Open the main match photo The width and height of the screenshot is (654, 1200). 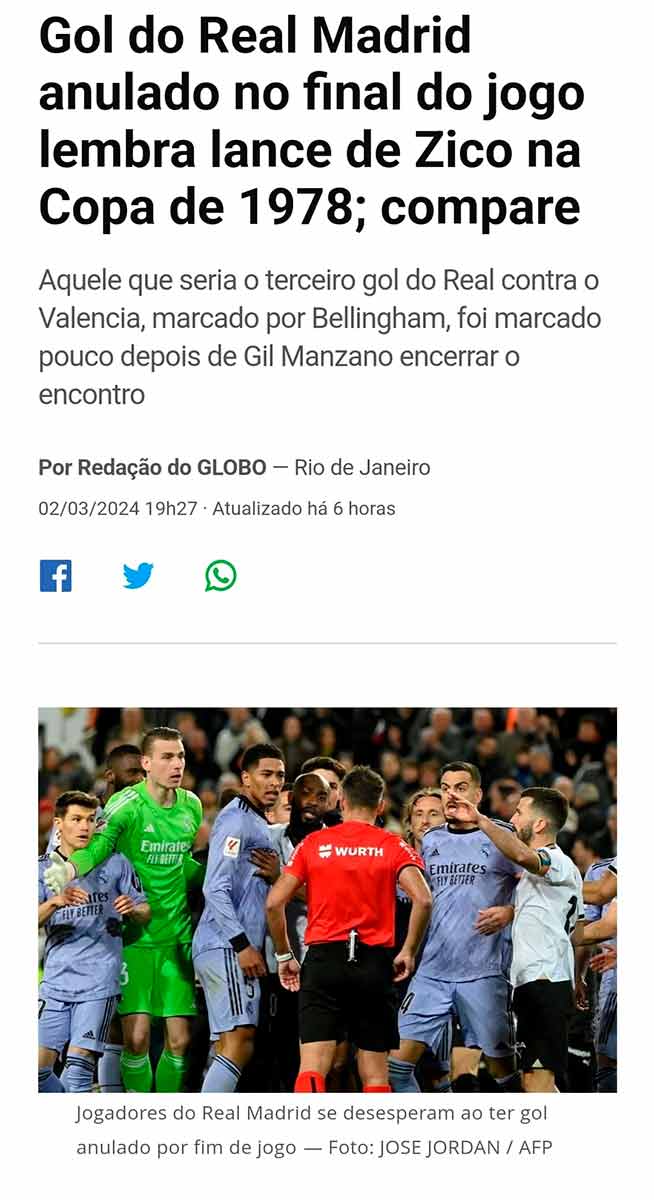pyautogui.click(x=327, y=900)
